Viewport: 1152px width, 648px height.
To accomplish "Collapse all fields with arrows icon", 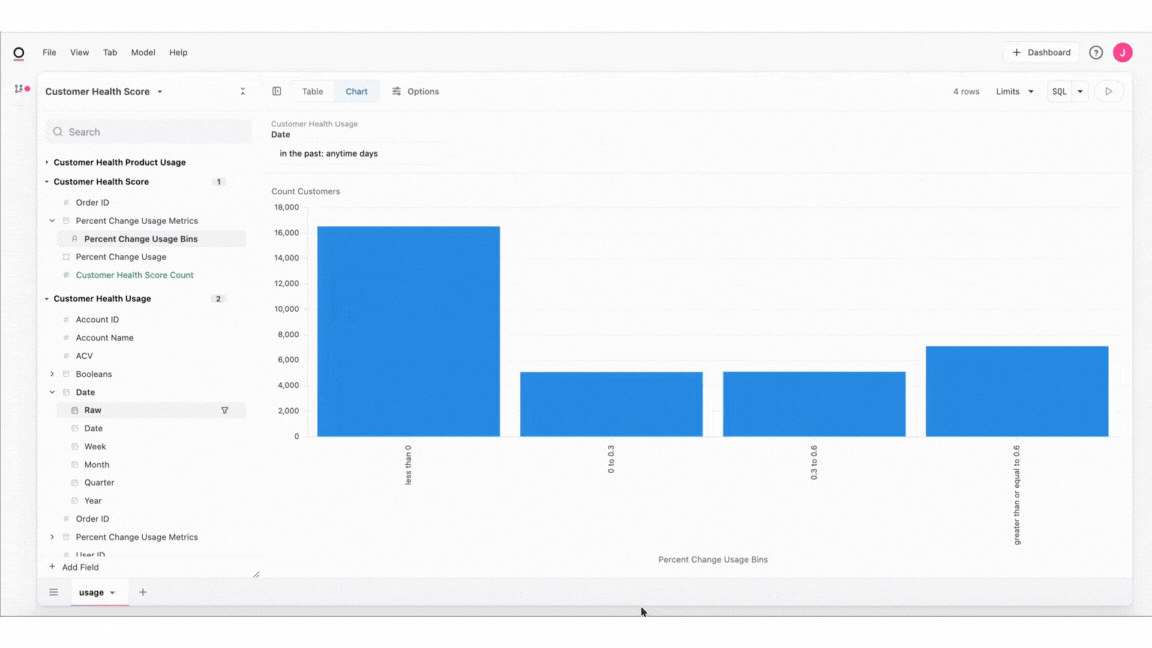I will (242, 92).
